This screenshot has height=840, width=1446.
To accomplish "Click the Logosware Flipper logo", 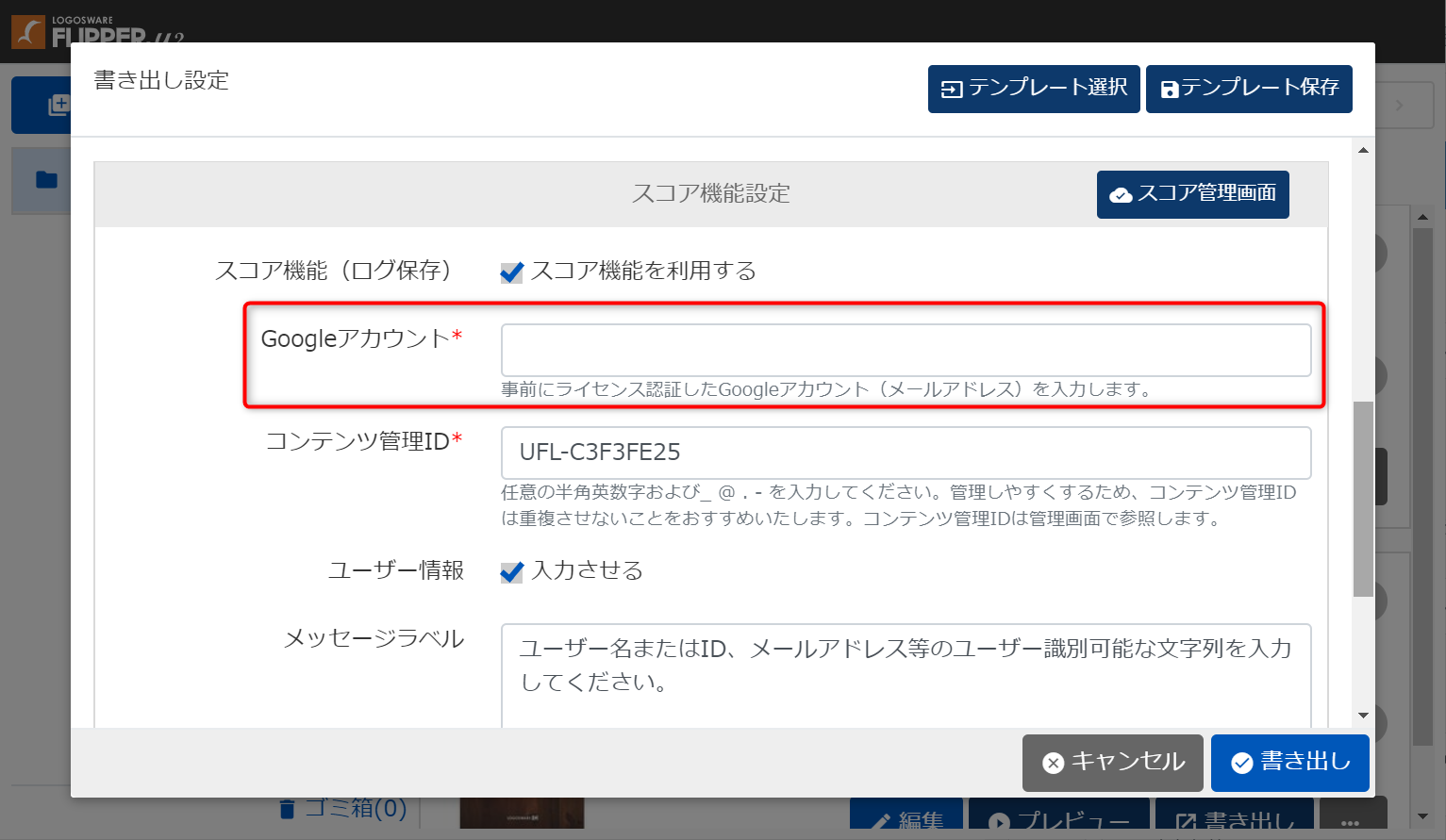I will click(97, 31).
